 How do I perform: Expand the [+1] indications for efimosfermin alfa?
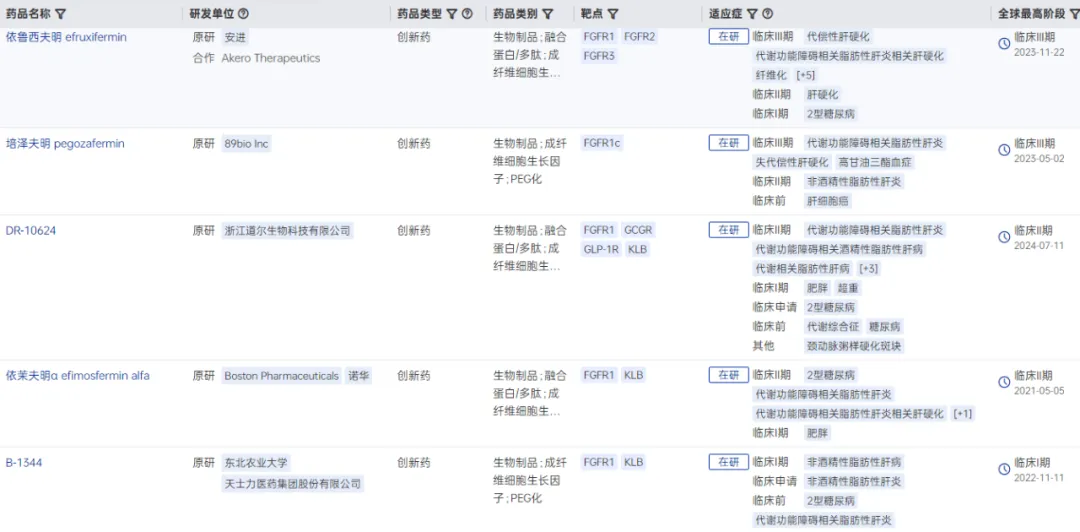pyautogui.click(x=963, y=414)
